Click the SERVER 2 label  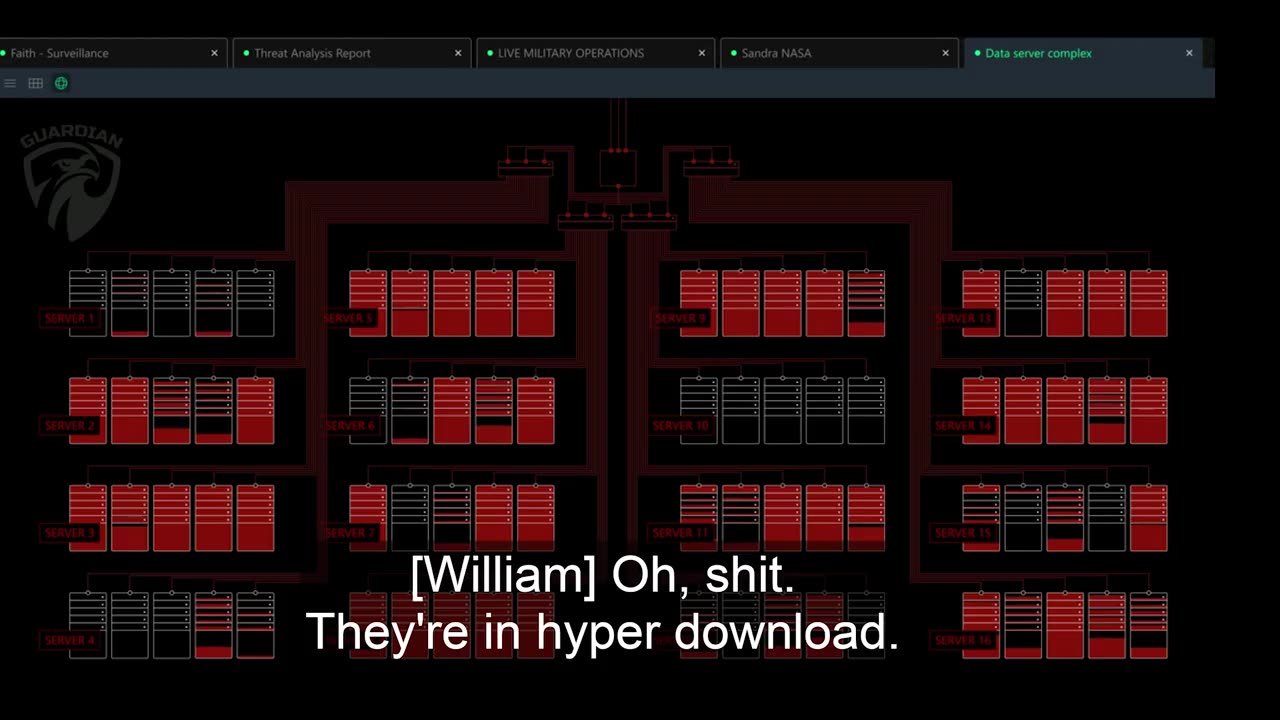click(69, 425)
